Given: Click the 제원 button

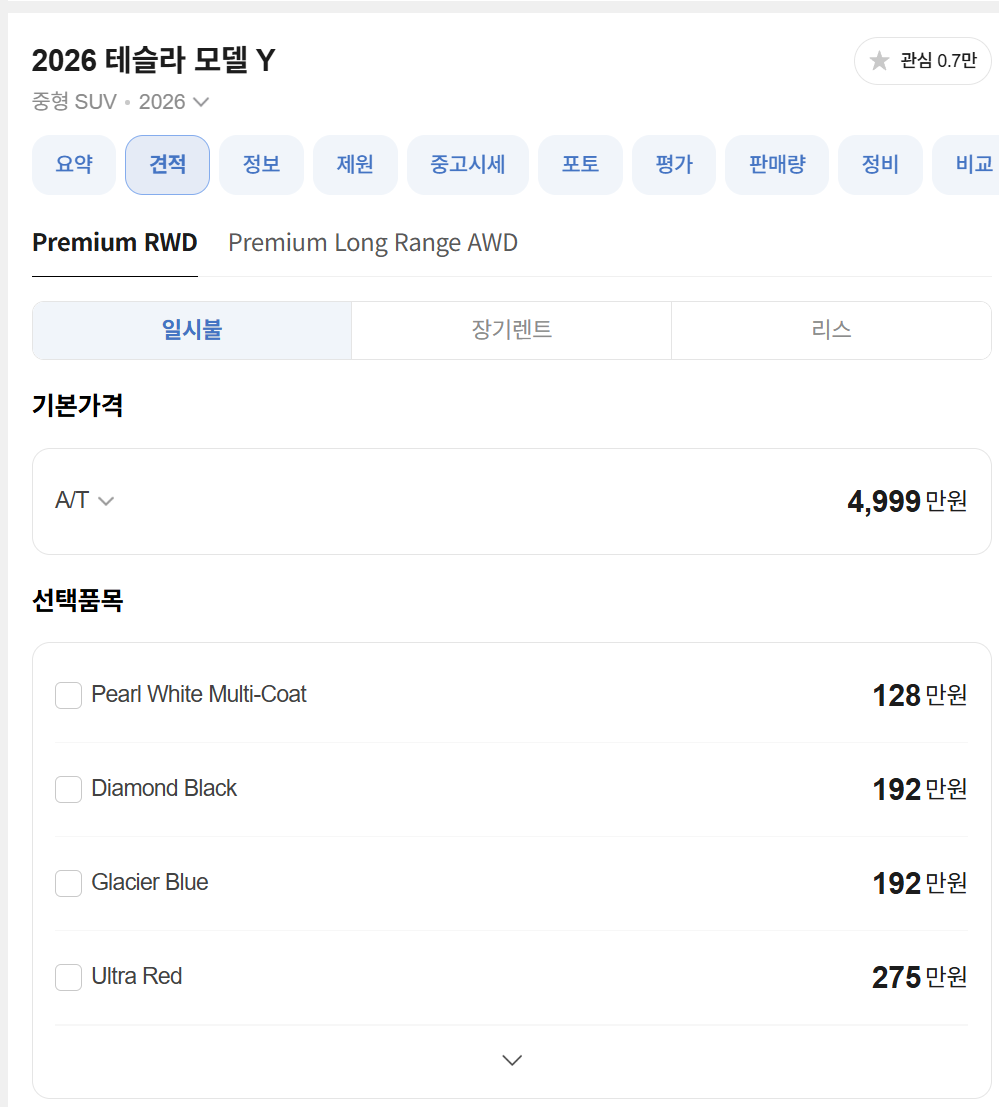Looking at the screenshot, I should 355,164.
